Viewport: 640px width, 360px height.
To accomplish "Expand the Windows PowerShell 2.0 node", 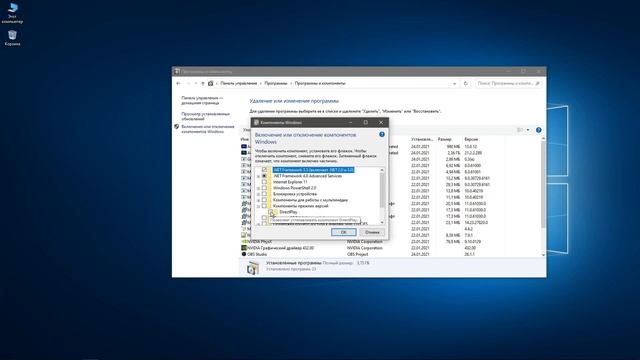I will coord(258,189).
